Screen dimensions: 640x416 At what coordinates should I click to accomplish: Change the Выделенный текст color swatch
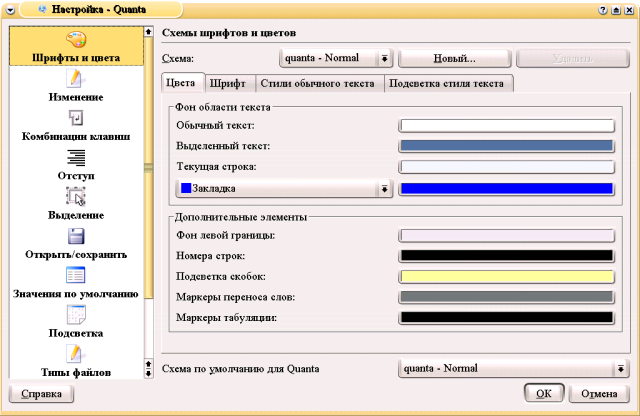pyautogui.click(x=506, y=145)
